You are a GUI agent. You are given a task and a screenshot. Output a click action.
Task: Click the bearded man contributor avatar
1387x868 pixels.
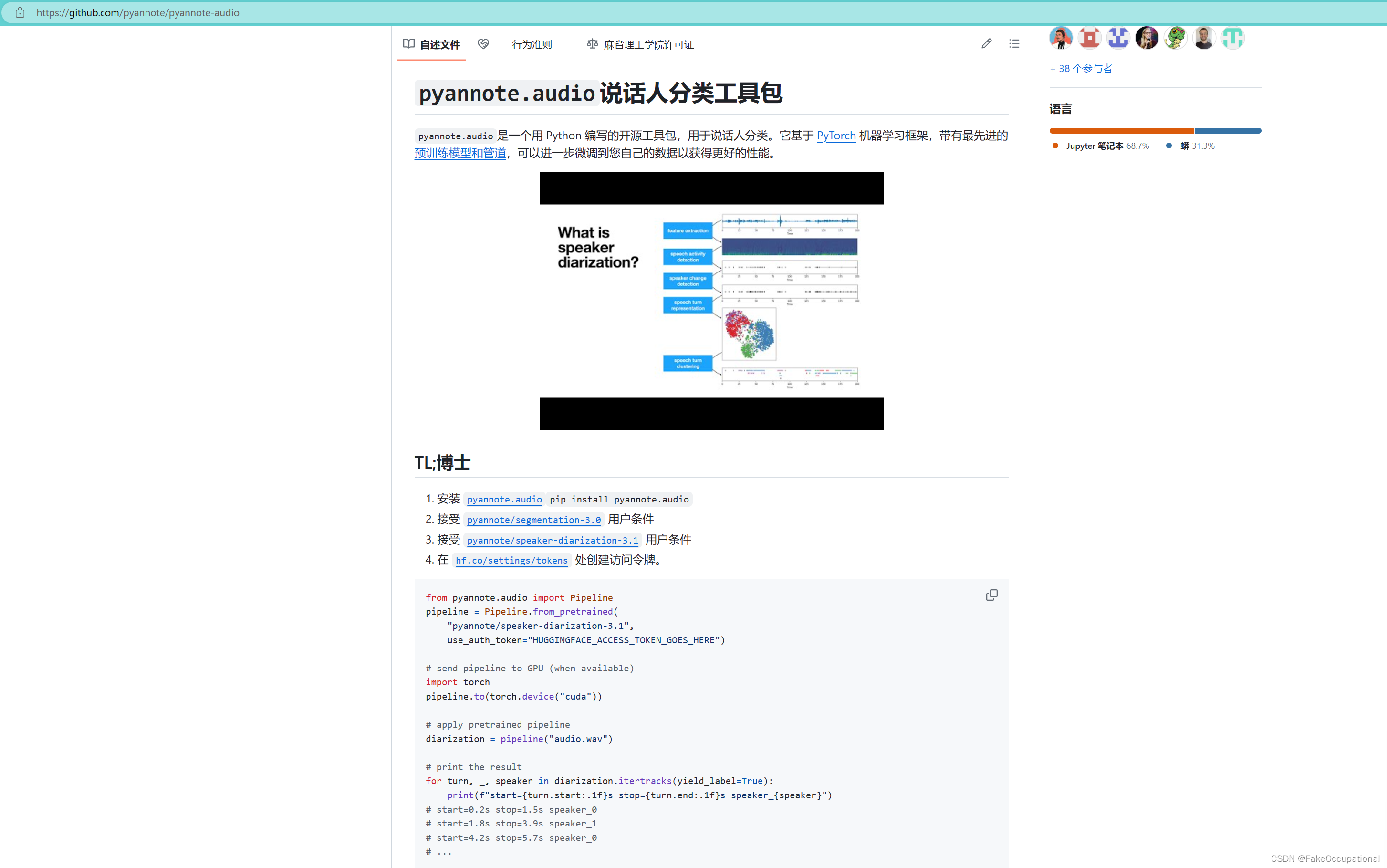[1204, 39]
